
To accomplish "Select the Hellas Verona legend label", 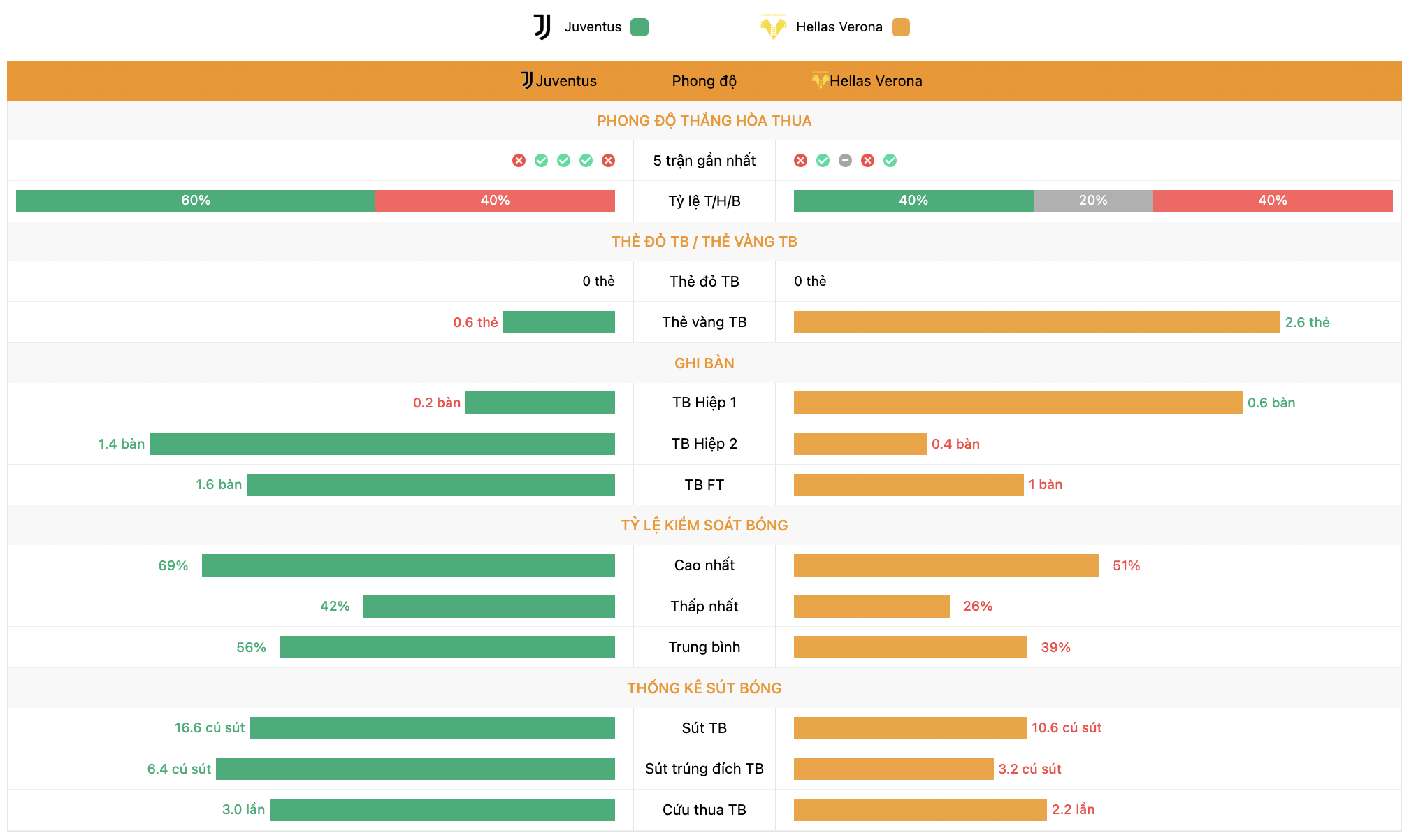I will [x=839, y=27].
